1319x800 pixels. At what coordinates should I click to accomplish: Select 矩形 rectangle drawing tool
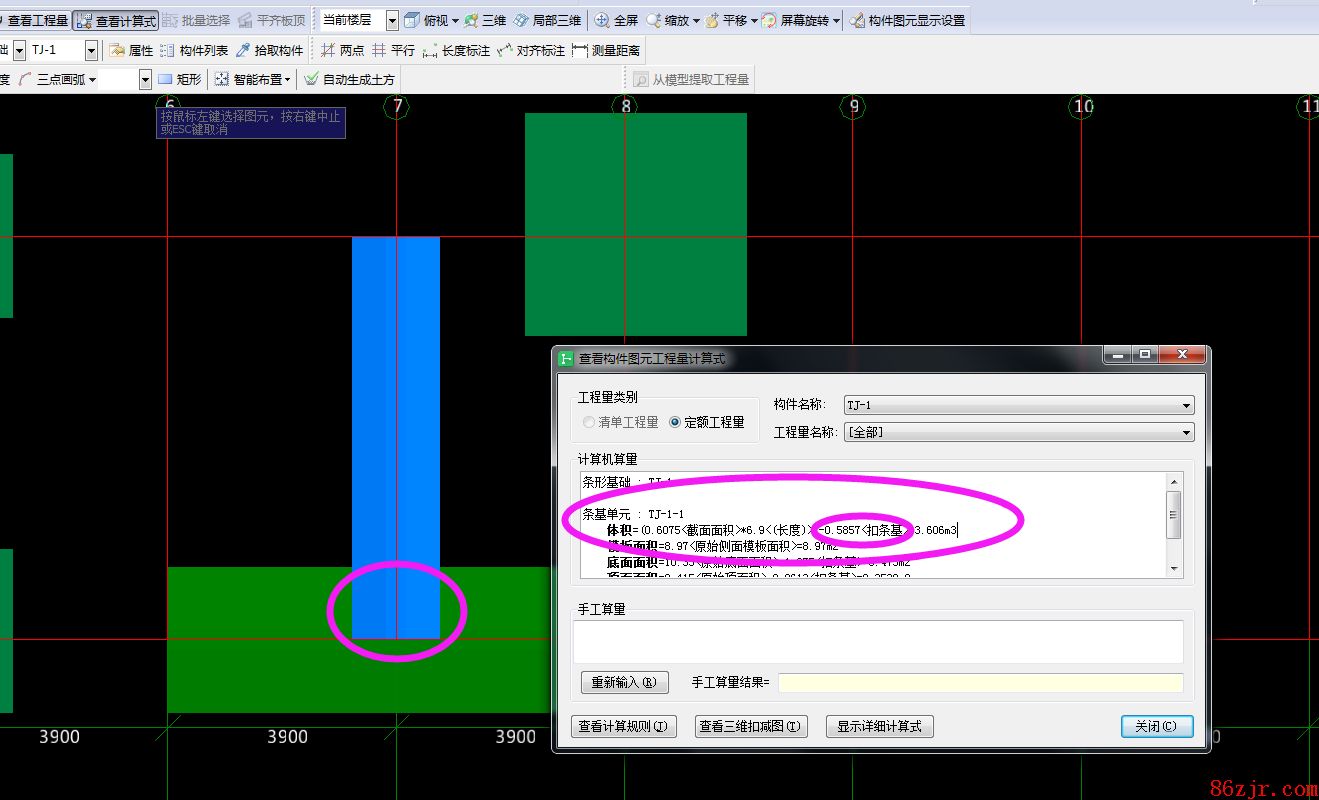pos(180,79)
